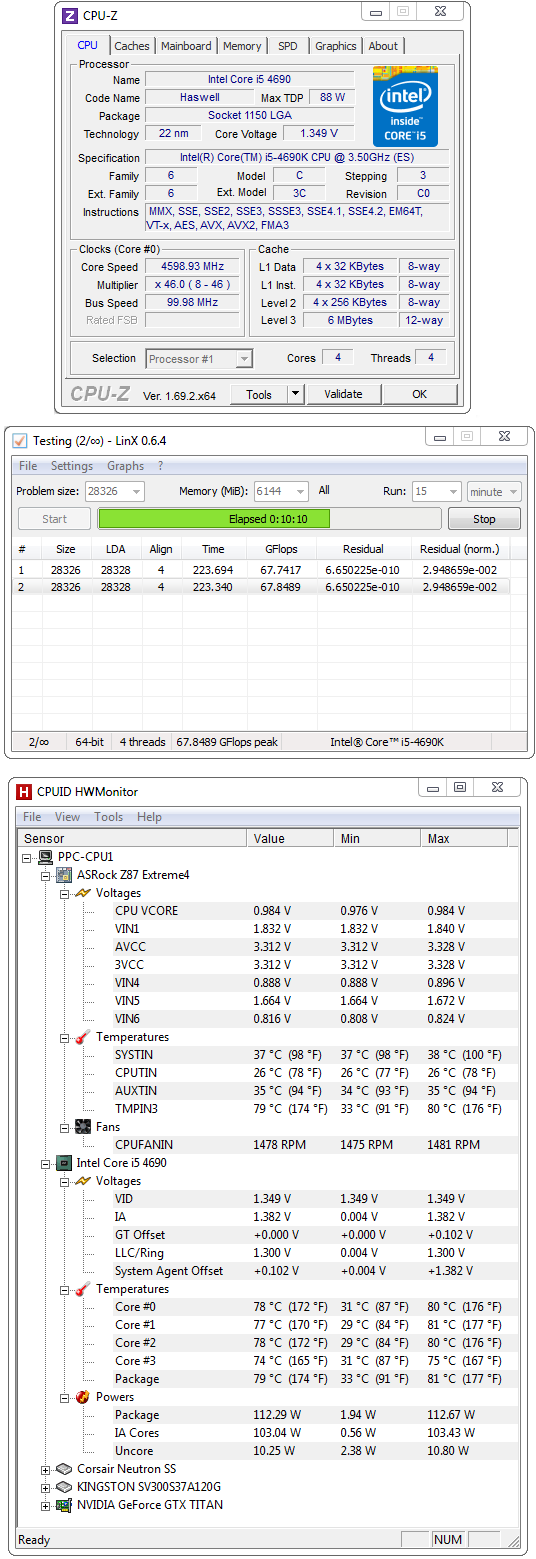This screenshot has height=1559, width=536.
Task: Click the NVIDIA GeForce GTX TITAN card icon
Action: coord(64,1505)
